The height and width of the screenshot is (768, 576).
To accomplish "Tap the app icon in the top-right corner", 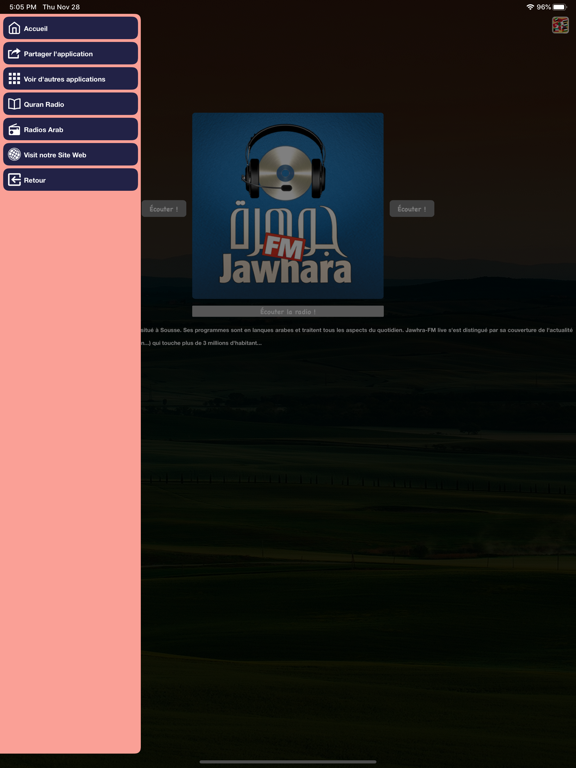I will (x=560, y=25).
